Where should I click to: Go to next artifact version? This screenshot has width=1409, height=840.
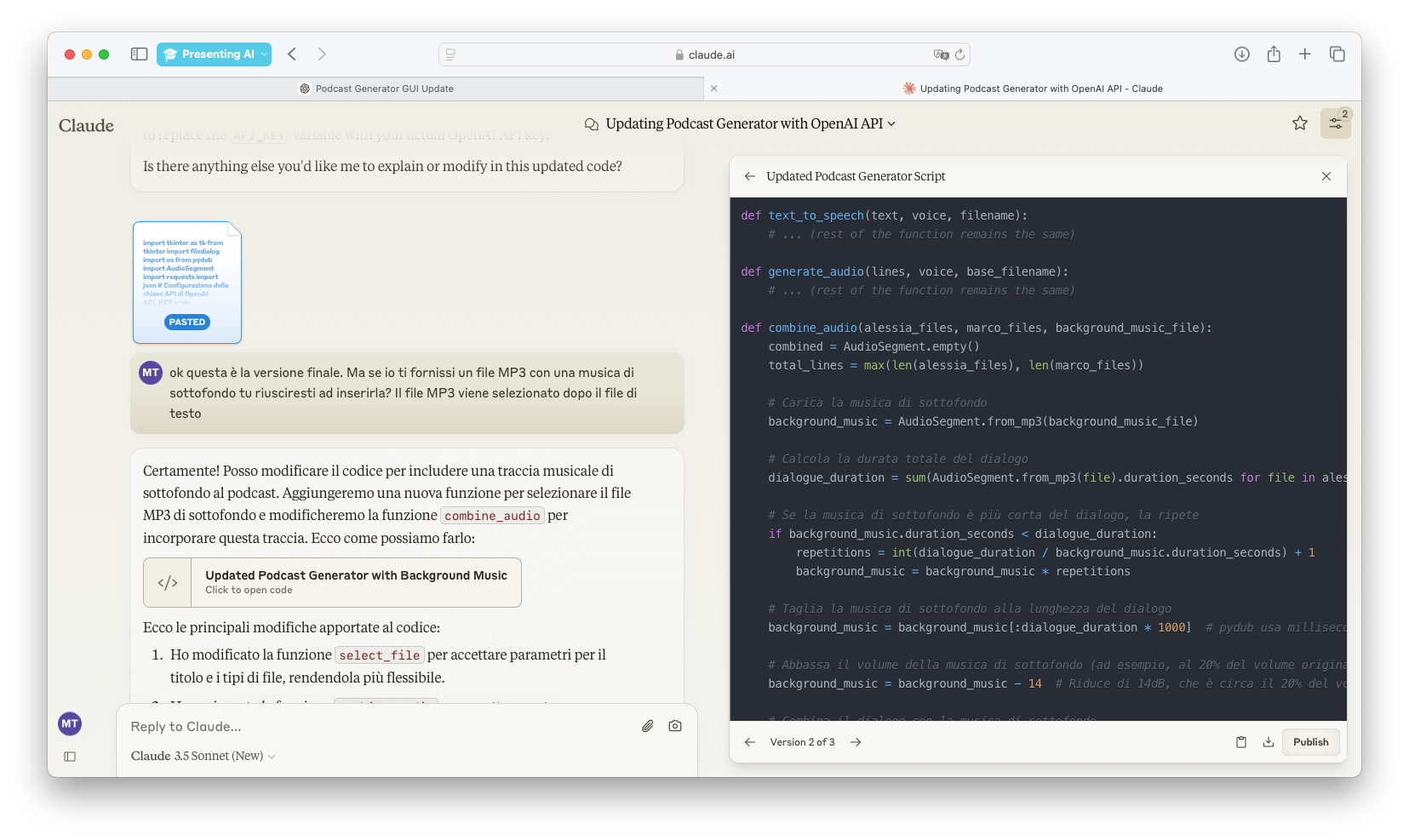coord(856,742)
